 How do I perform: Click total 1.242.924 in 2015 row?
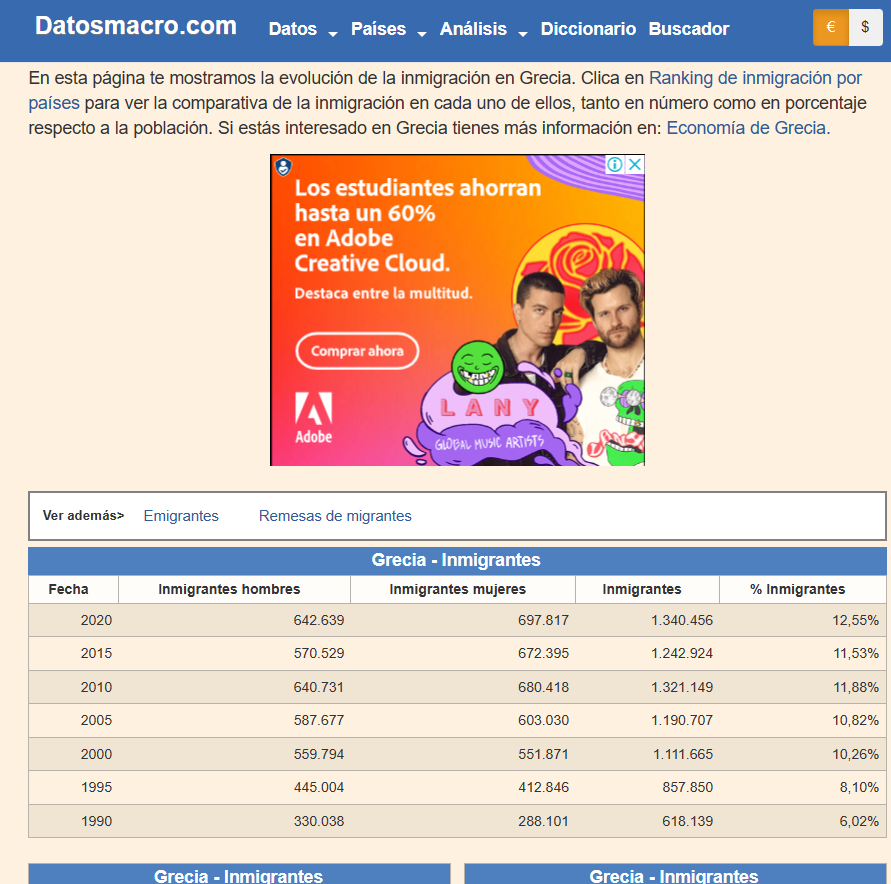click(x=682, y=653)
